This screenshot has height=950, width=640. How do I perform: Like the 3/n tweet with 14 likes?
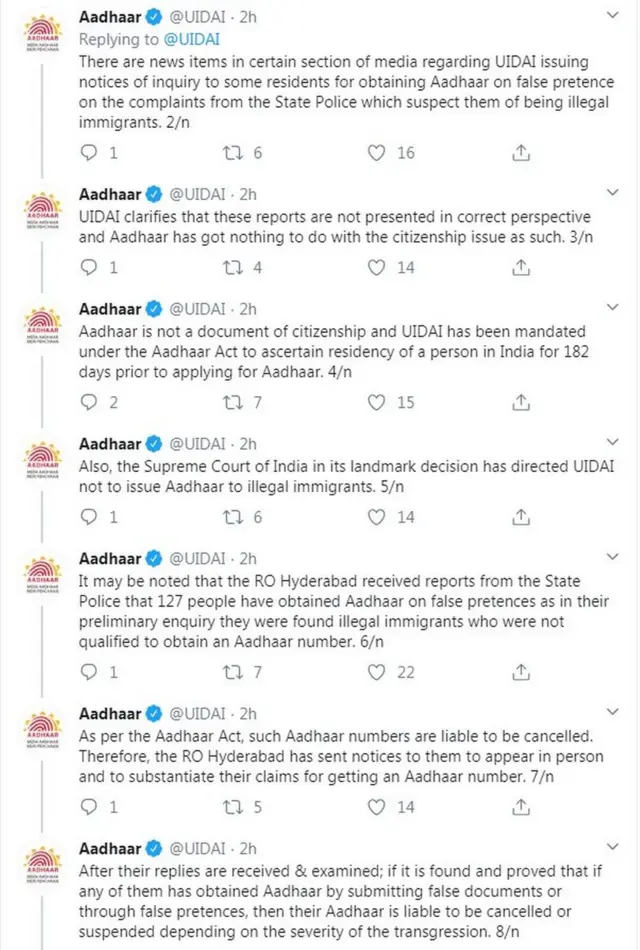(x=376, y=268)
